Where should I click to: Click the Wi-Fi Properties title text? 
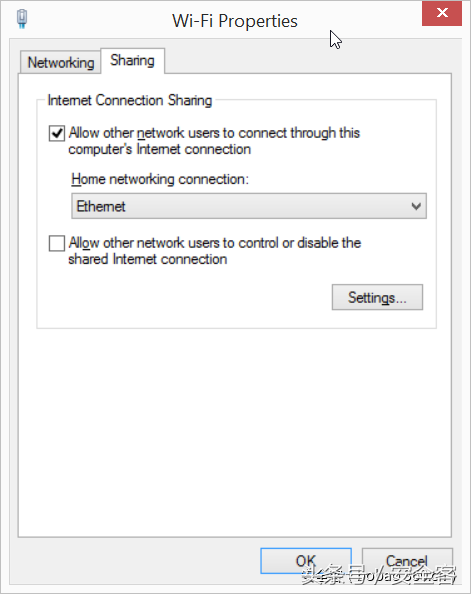click(x=235, y=21)
